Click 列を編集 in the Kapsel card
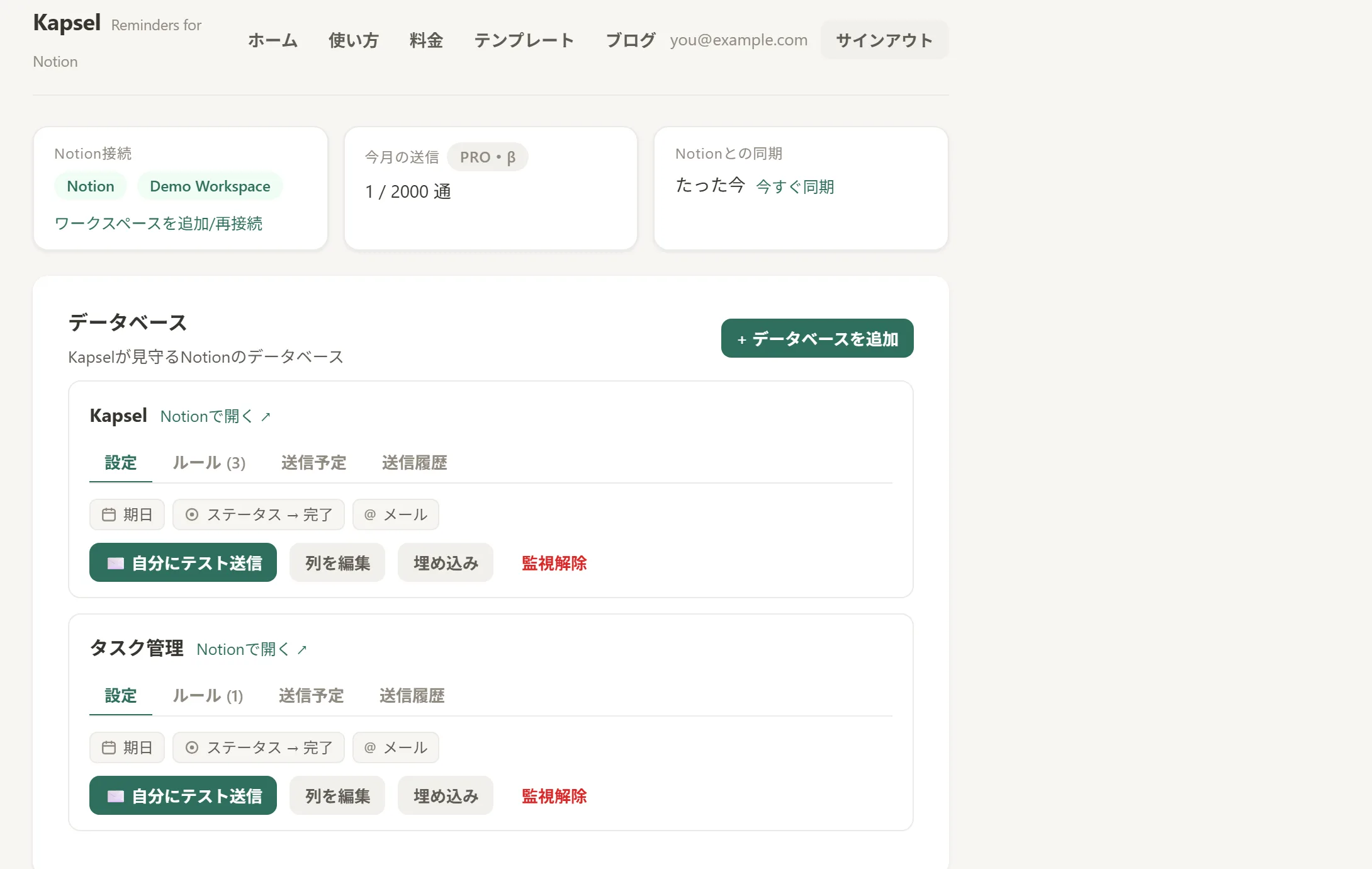This screenshot has width=1372, height=869. pos(337,563)
